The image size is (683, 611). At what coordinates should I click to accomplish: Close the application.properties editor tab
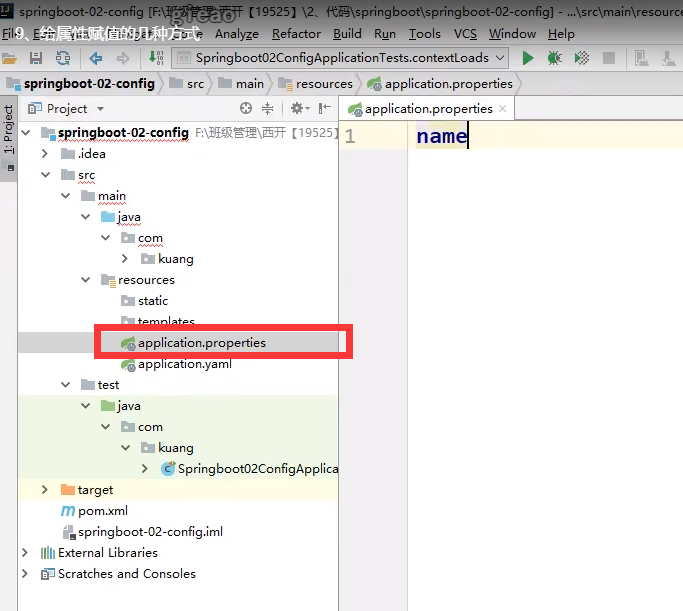(x=502, y=108)
